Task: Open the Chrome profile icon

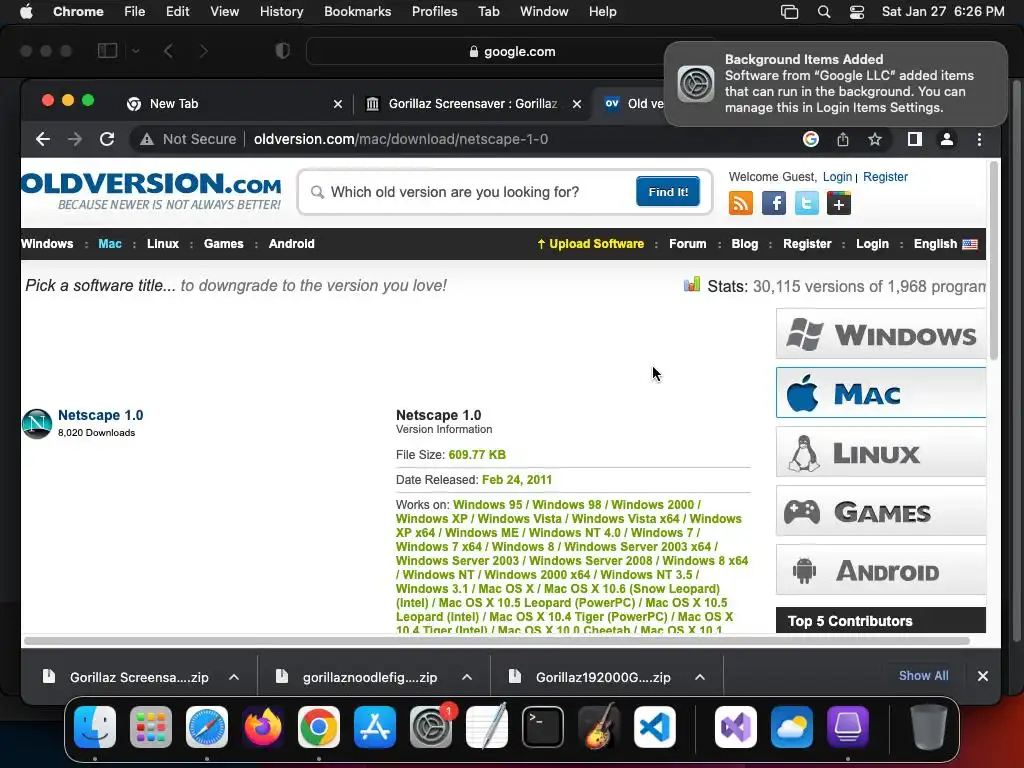Action: pyautogui.click(x=946, y=139)
